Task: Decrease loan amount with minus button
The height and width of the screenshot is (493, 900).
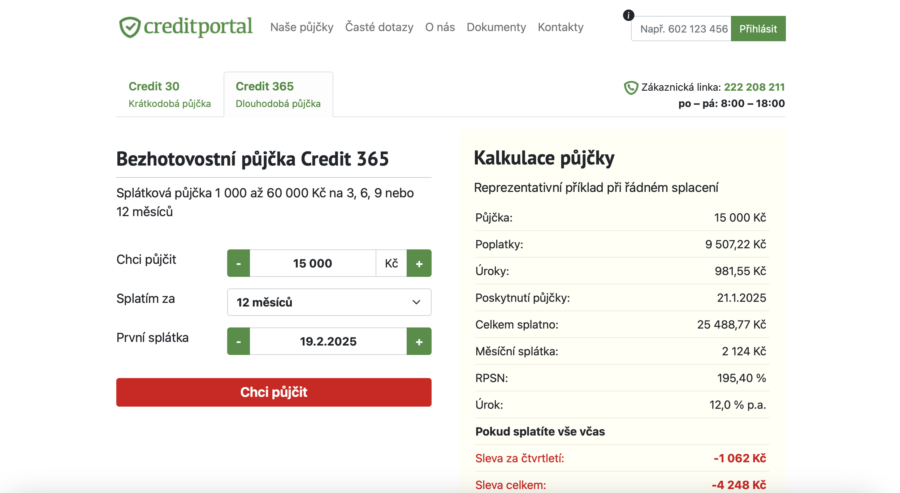Action: coord(238,263)
